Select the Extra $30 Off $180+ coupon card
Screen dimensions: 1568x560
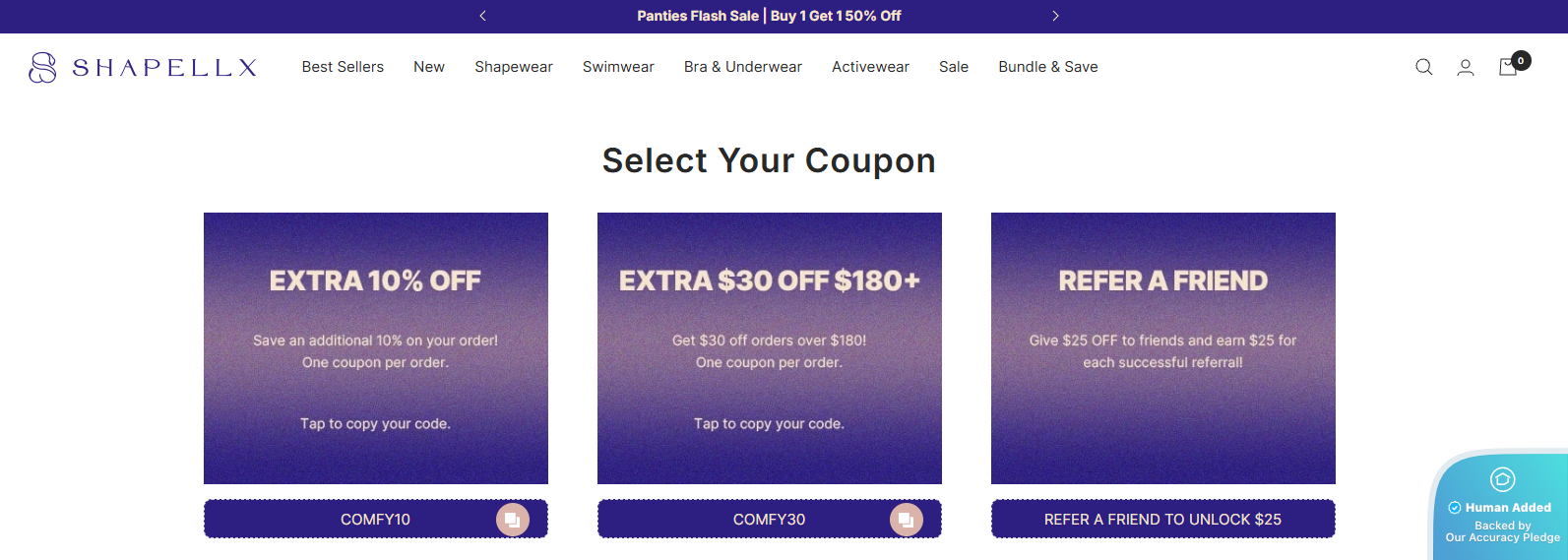(x=770, y=348)
